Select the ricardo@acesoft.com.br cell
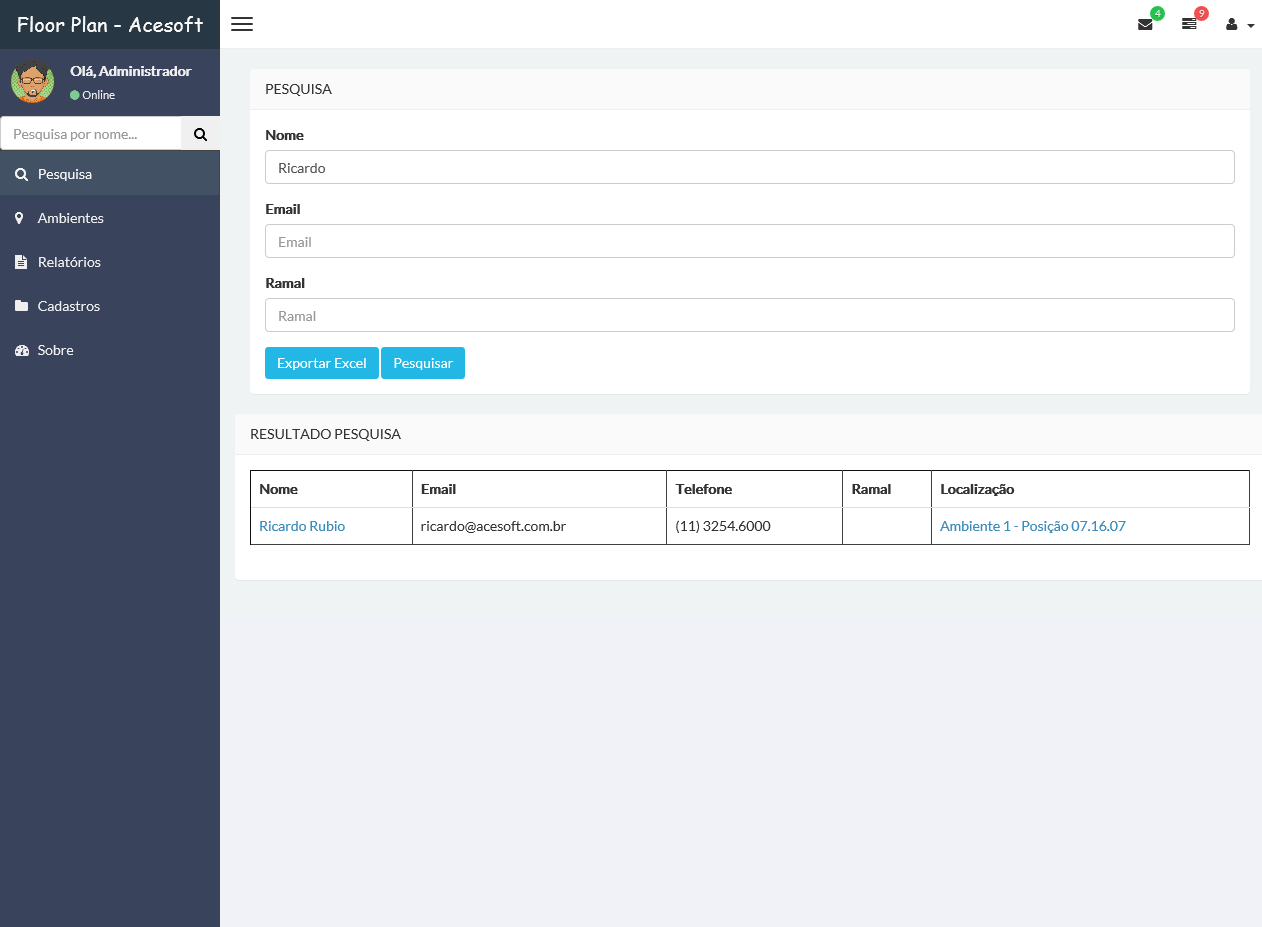 pos(539,526)
